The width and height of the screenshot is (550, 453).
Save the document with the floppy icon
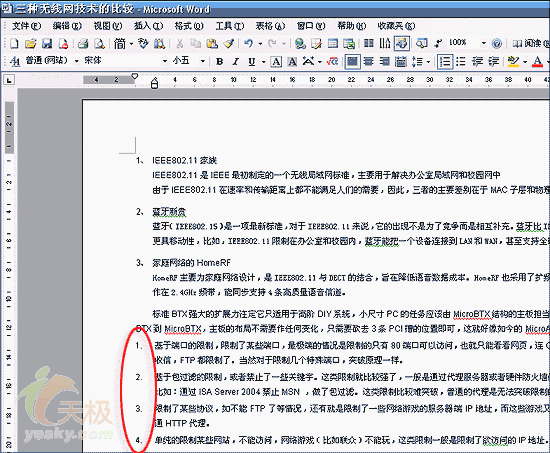click(47, 44)
